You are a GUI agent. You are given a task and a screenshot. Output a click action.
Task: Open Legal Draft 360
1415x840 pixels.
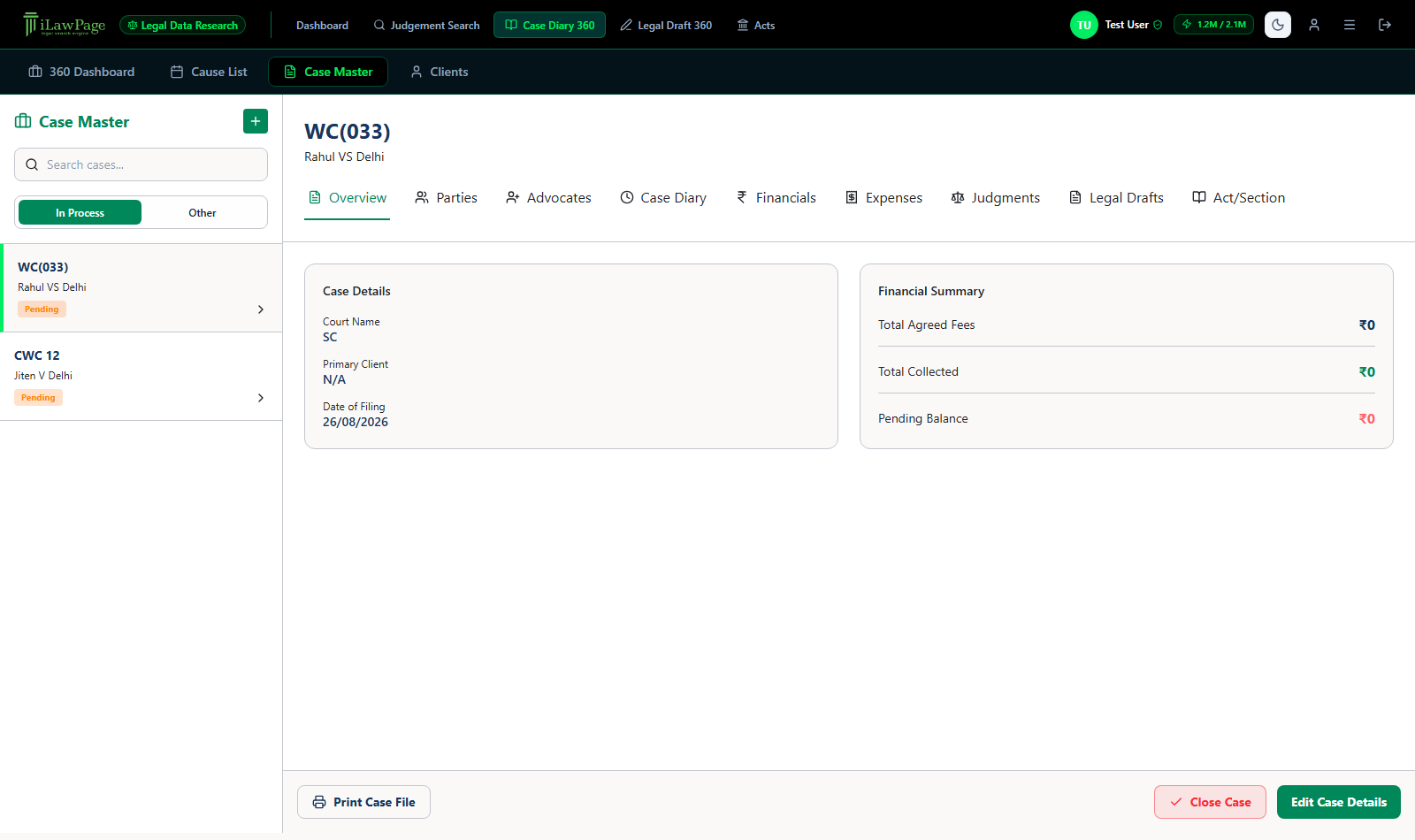tap(666, 26)
